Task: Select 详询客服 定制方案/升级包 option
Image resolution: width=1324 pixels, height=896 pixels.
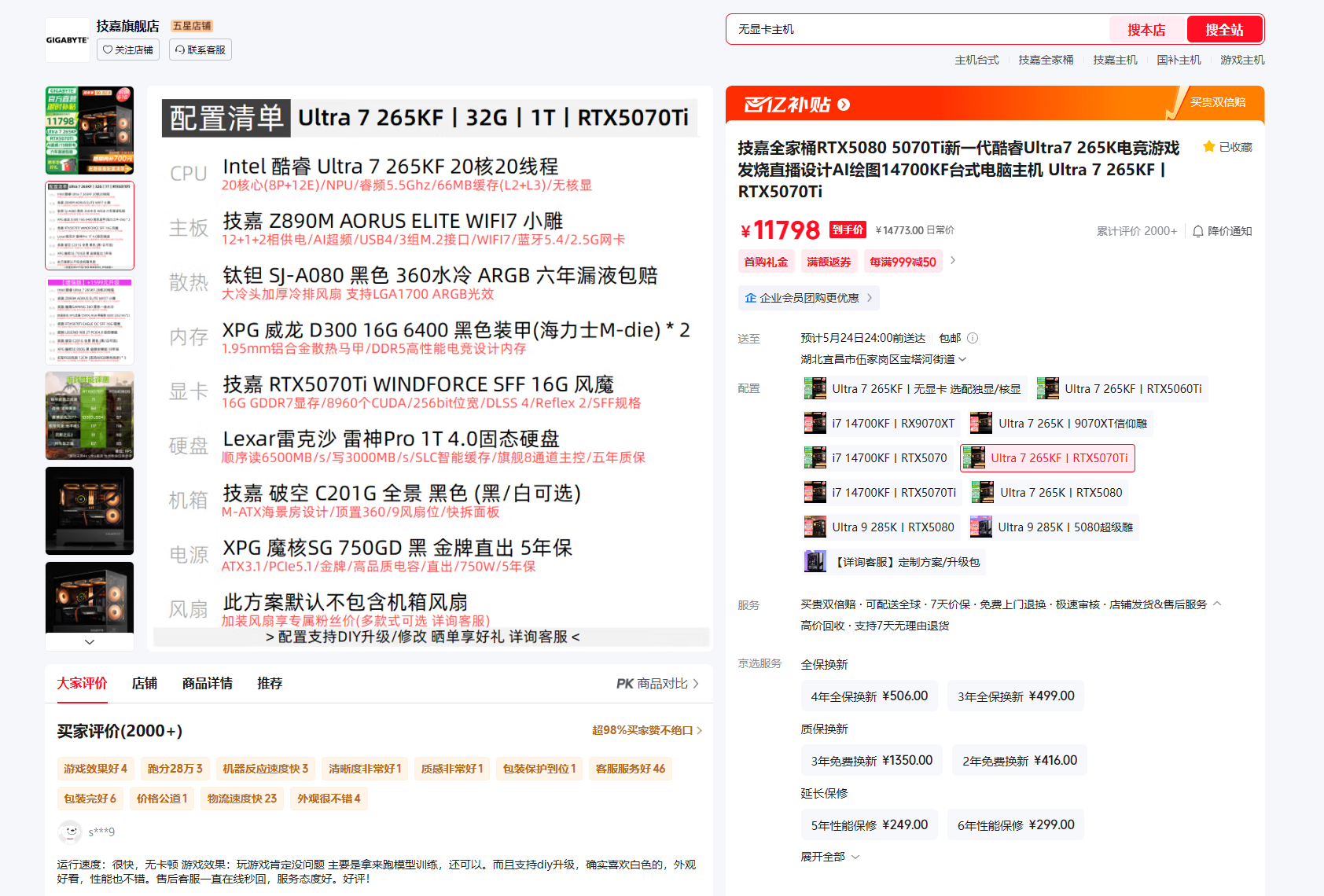Action: point(894,561)
